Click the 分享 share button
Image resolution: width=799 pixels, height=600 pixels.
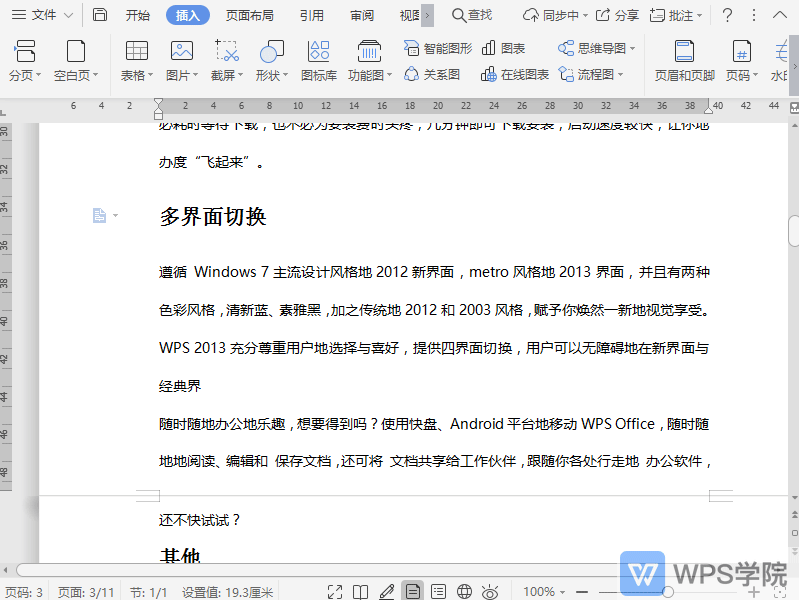(x=617, y=15)
